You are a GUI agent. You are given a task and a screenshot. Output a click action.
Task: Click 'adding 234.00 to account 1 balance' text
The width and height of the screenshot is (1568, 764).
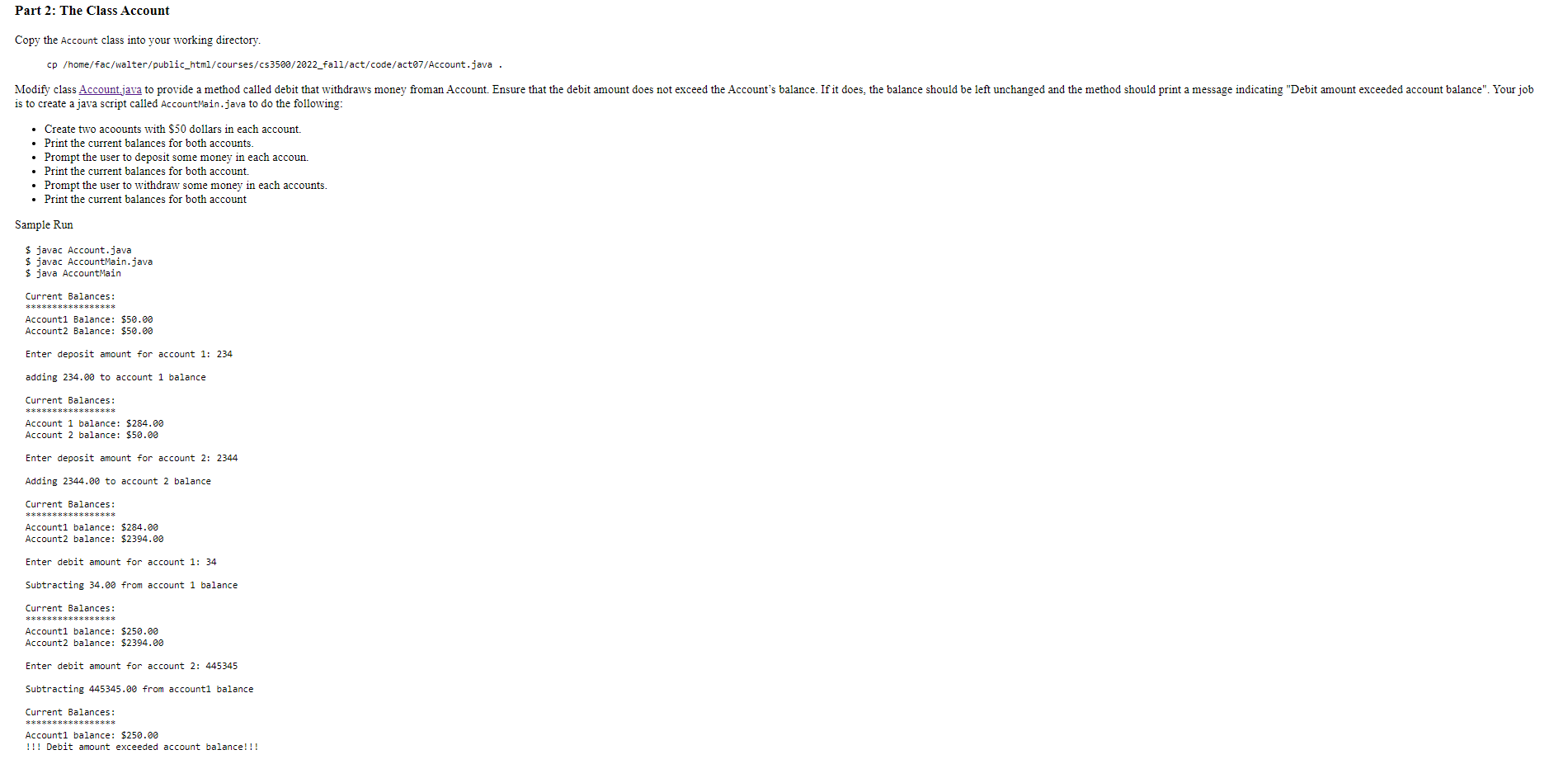[x=115, y=377]
